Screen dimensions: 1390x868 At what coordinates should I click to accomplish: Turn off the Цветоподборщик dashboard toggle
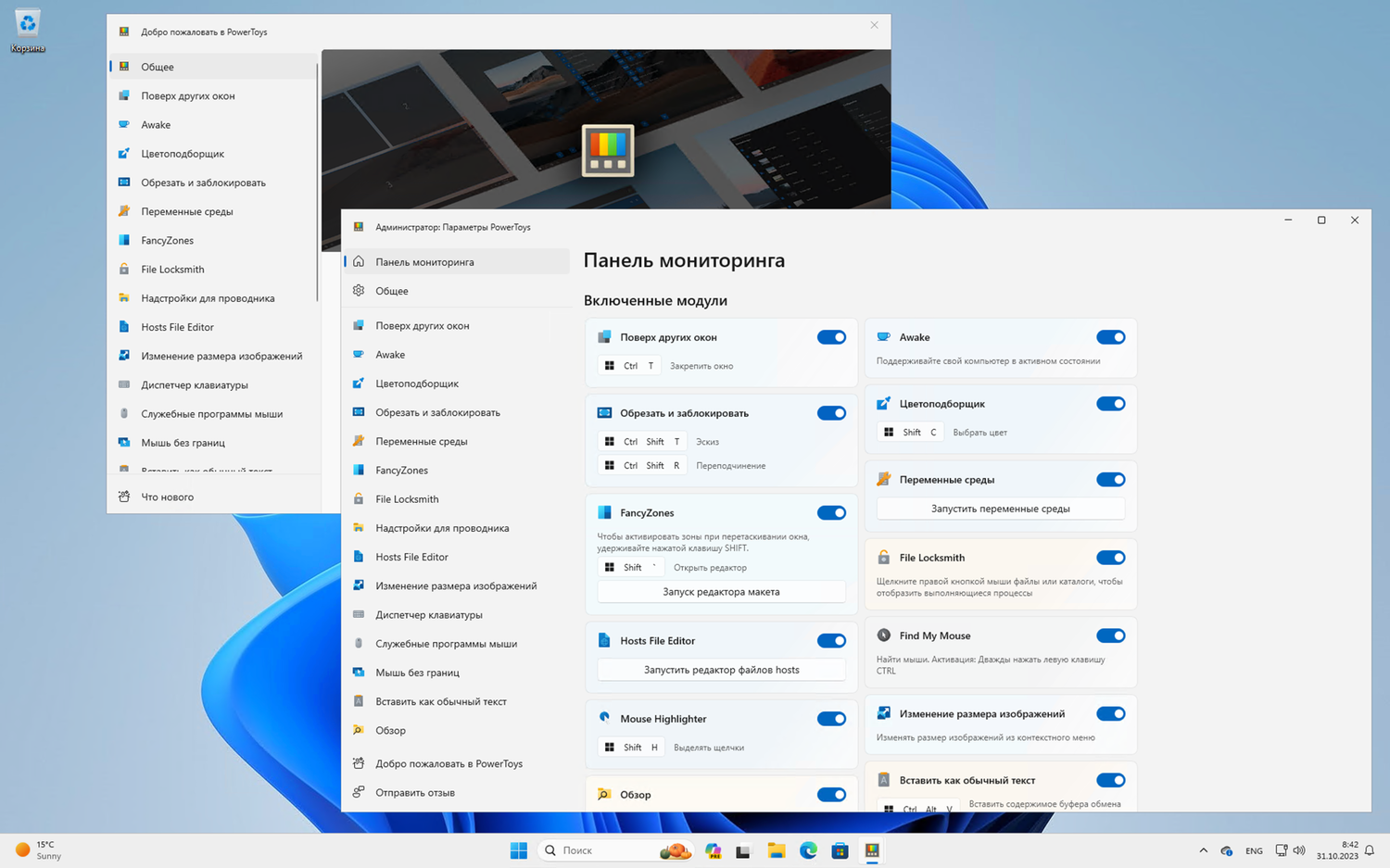tap(1110, 404)
